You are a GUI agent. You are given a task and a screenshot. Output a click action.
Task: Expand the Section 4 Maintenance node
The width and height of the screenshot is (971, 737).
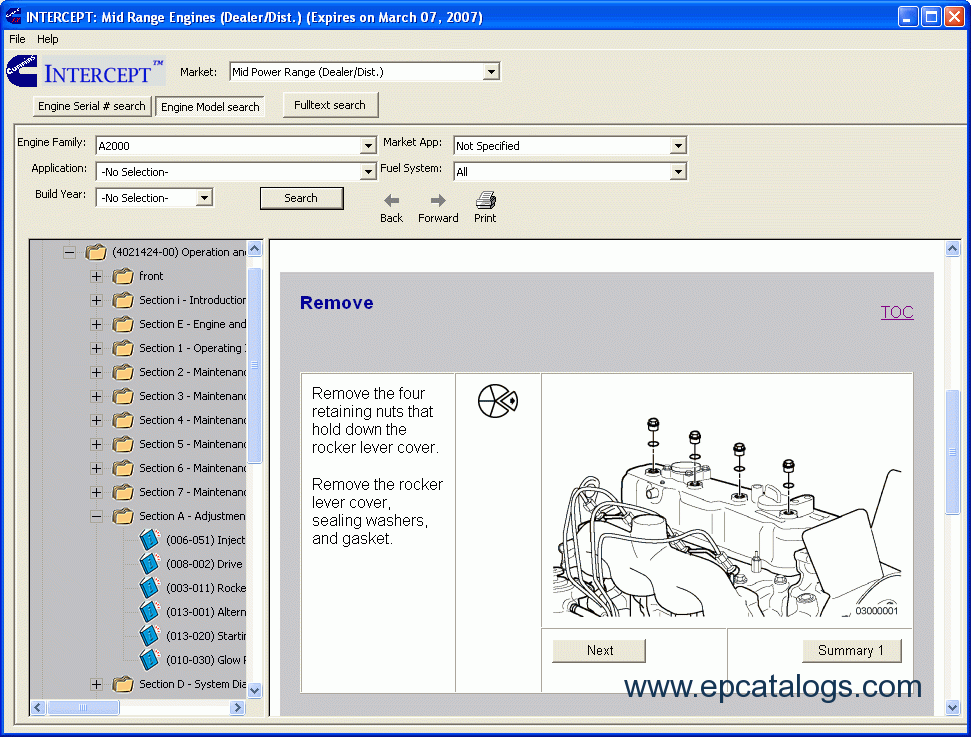[96, 421]
